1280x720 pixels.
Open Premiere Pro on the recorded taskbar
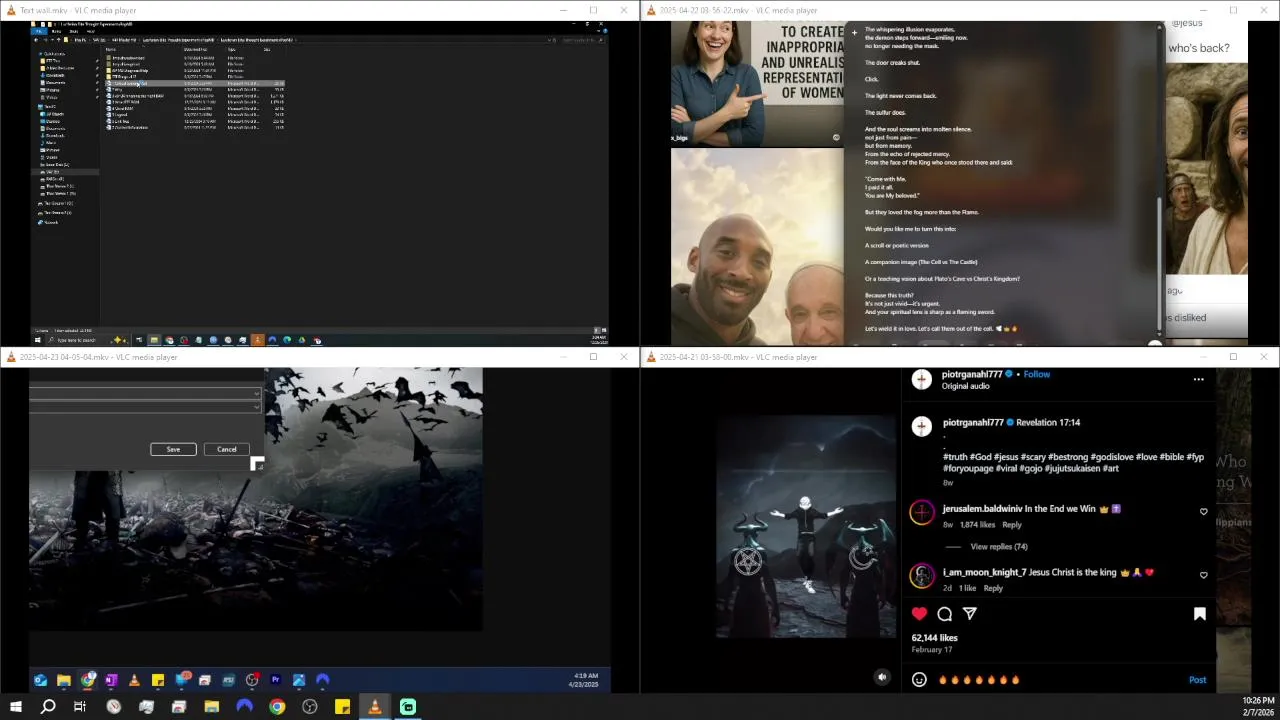pyautogui.click(x=275, y=680)
